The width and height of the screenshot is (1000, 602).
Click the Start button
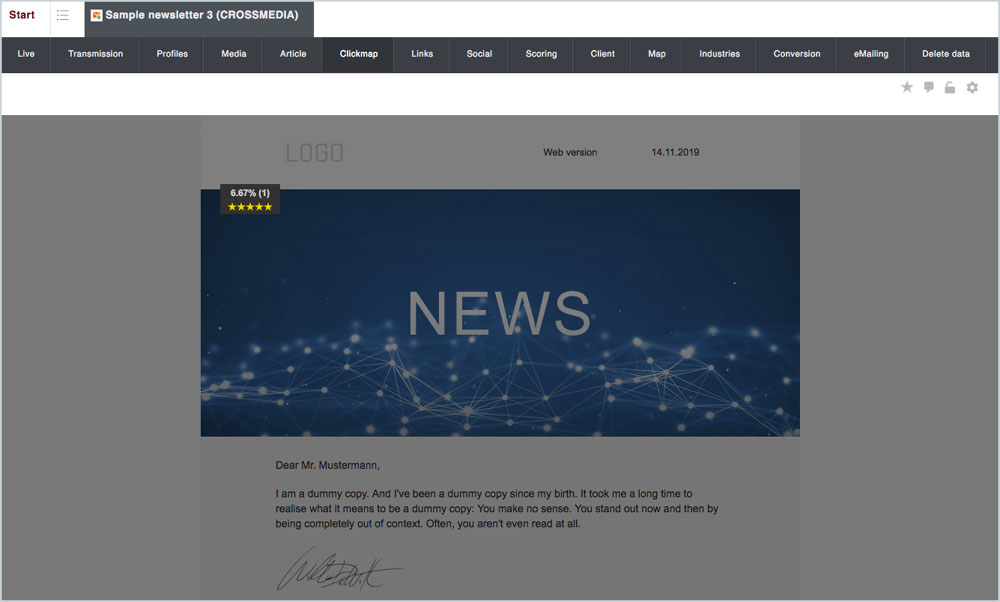pyautogui.click(x=22, y=16)
